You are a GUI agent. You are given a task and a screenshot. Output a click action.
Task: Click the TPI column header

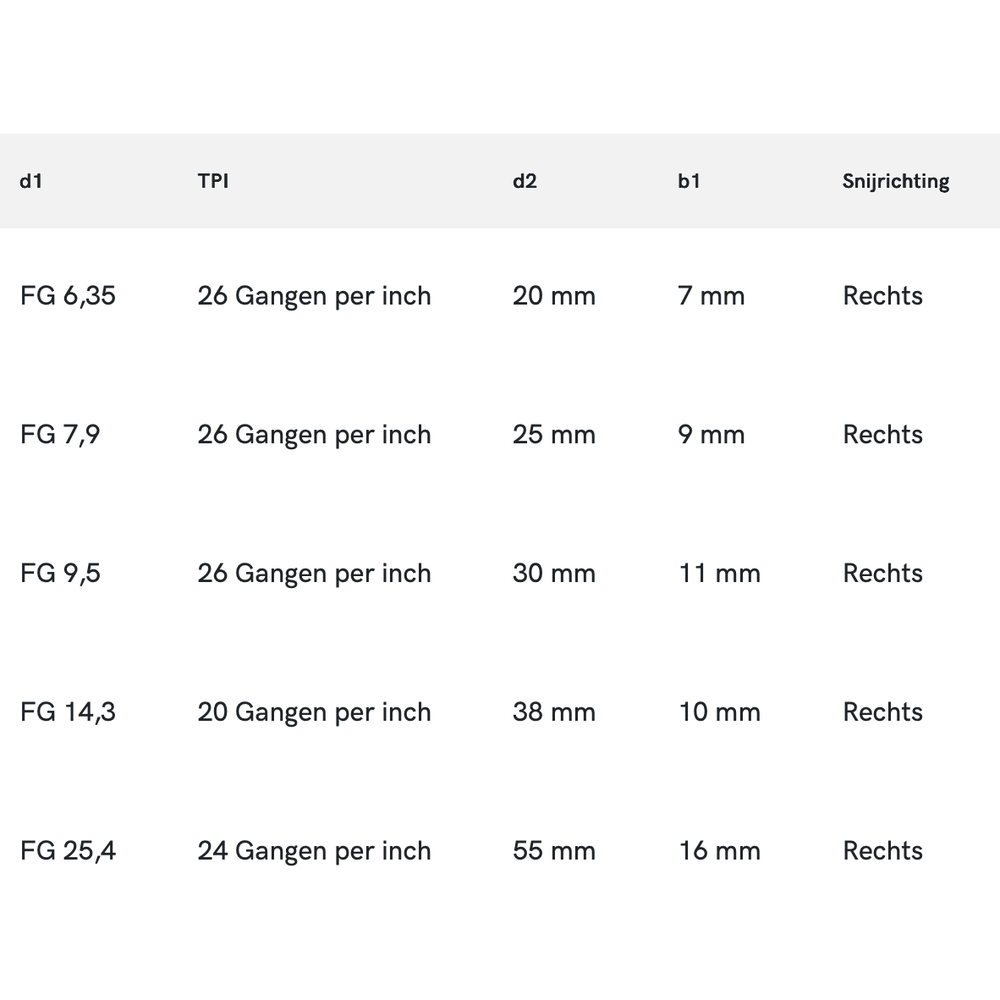click(213, 181)
